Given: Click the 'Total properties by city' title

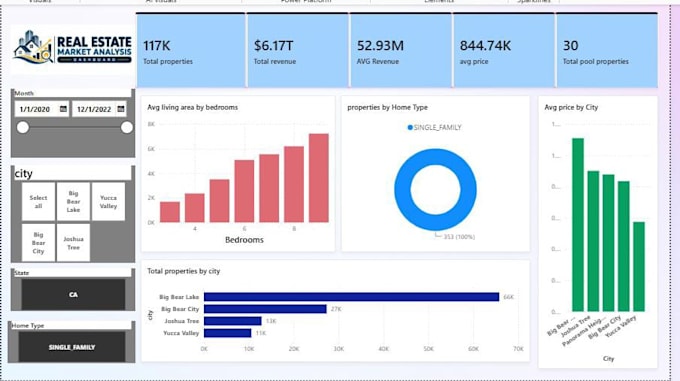Looking at the screenshot, I should pyautogui.click(x=183, y=271).
